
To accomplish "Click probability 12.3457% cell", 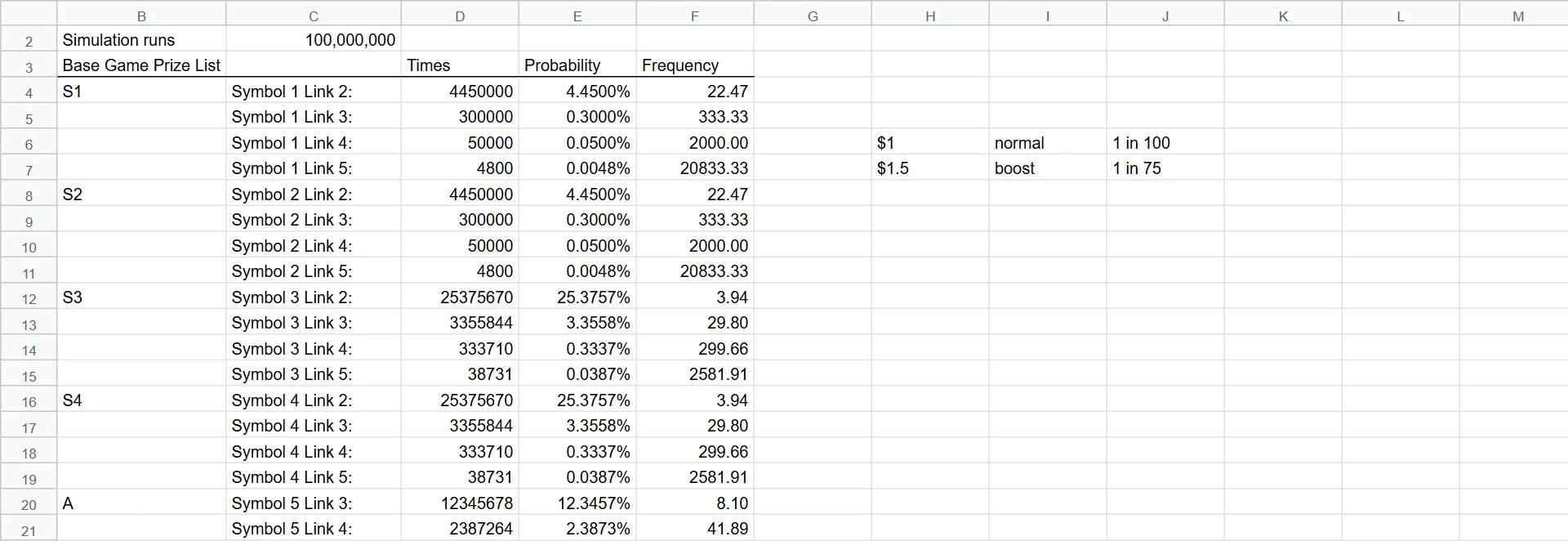I will pos(577,503).
